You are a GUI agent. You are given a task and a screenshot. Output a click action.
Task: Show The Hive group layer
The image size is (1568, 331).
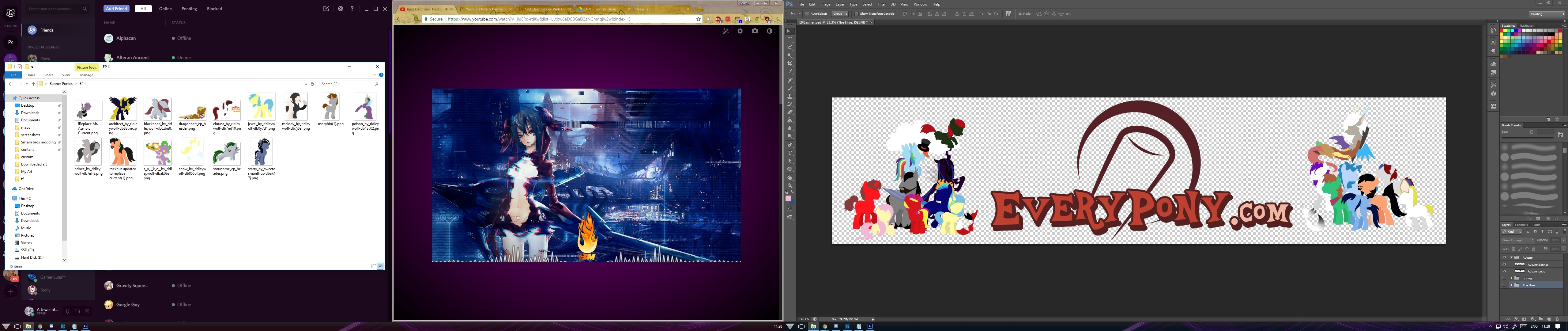[x=1504, y=285]
